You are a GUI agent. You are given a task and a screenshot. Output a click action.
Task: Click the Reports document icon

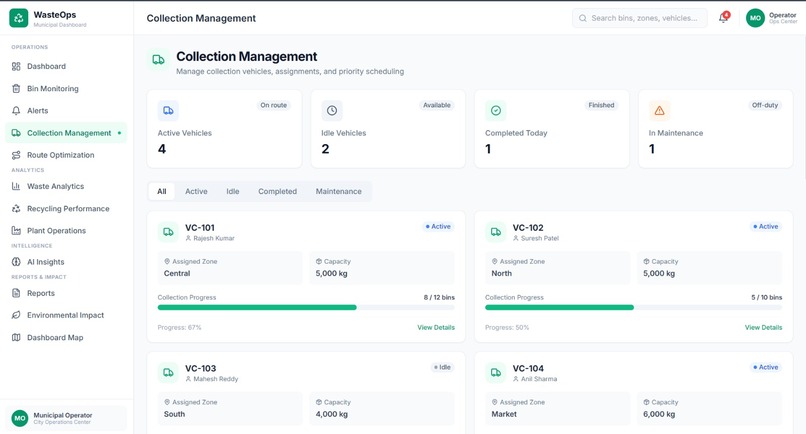tap(16, 293)
